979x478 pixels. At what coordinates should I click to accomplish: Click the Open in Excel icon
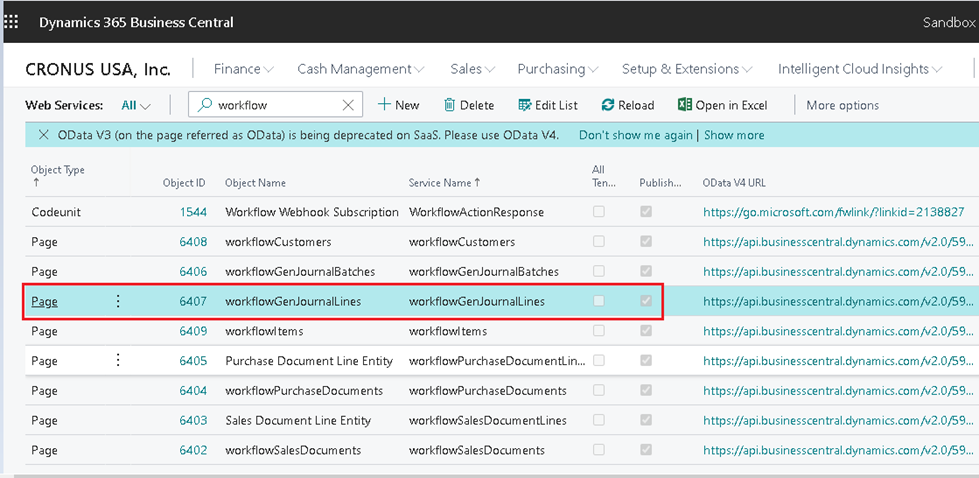(684, 105)
